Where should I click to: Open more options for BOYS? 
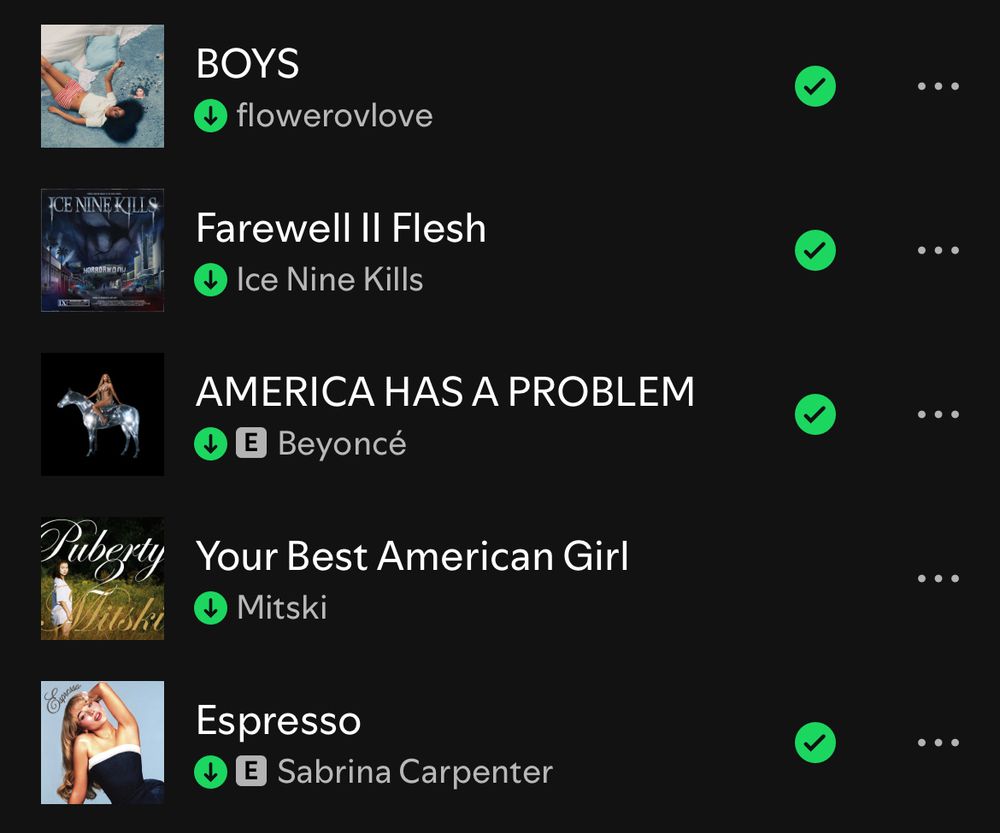tap(938, 86)
